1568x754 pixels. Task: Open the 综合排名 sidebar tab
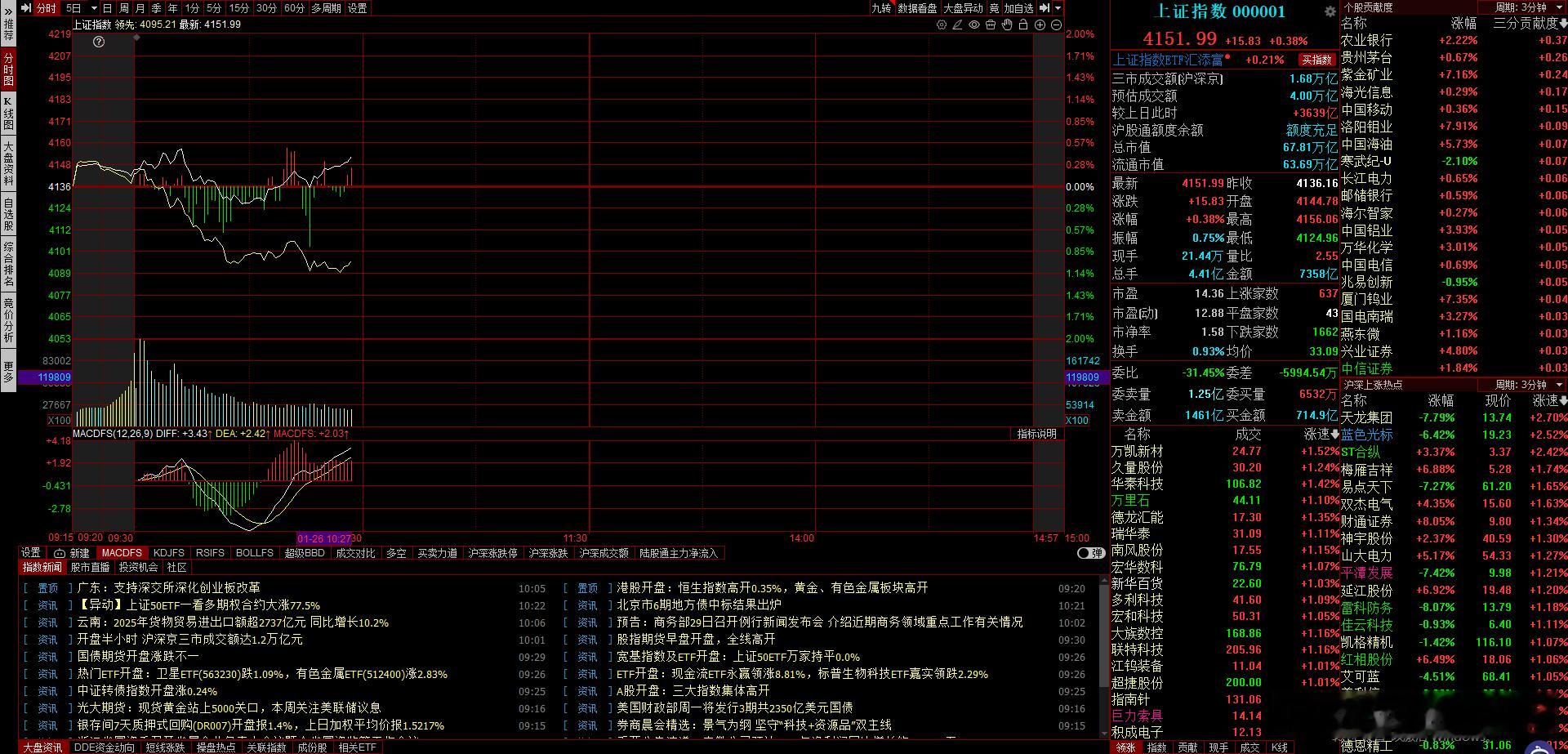(x=8, y=263)
